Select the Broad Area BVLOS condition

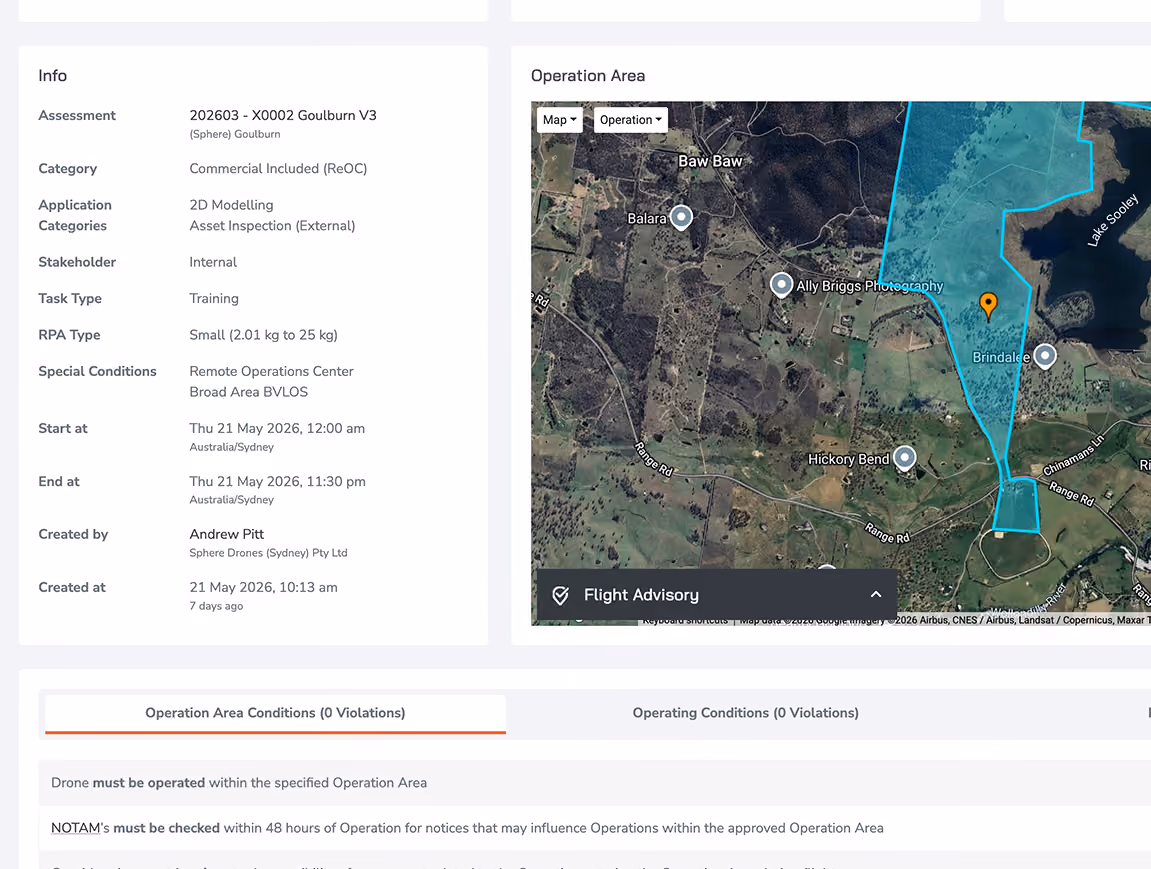click(249, 392)
